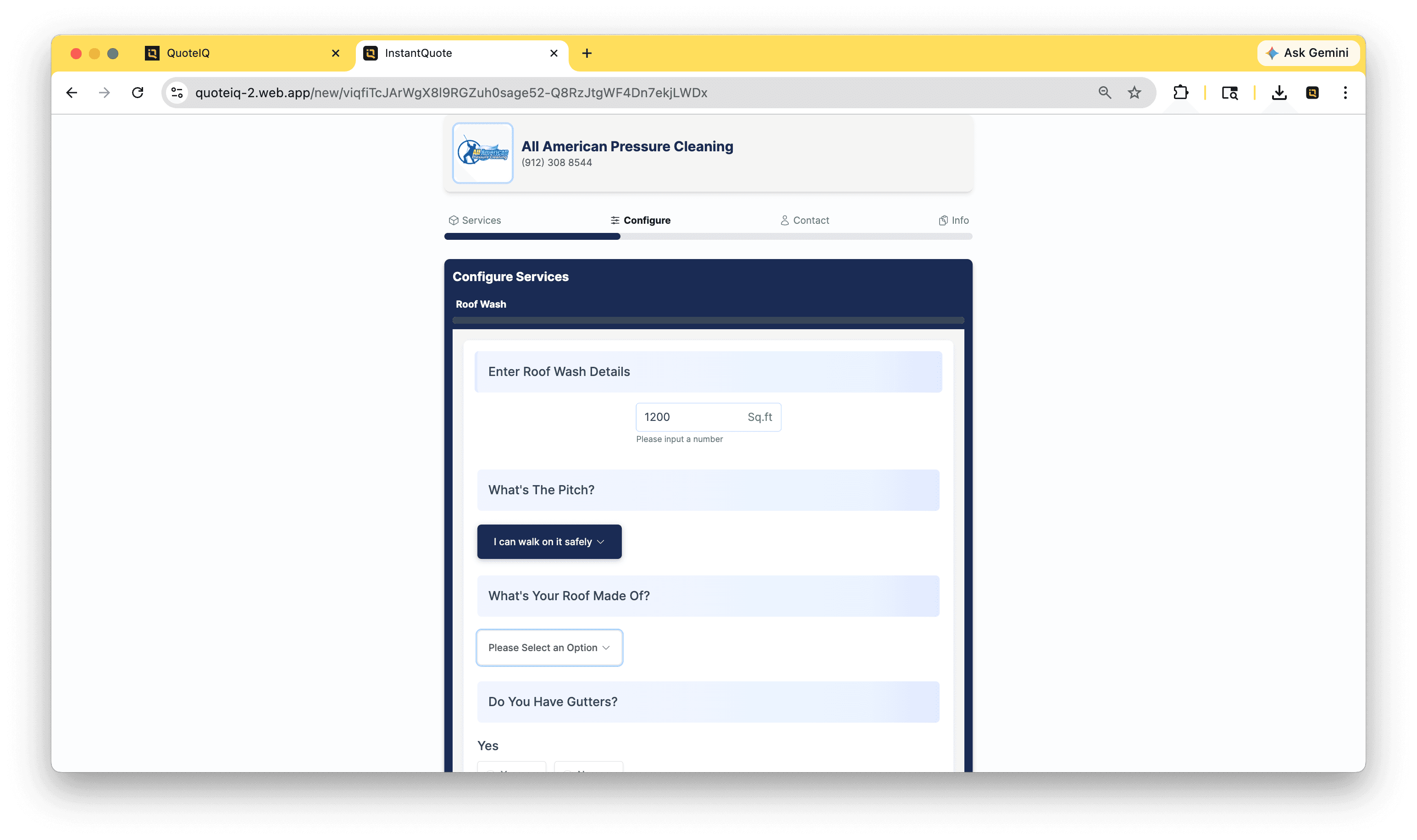Select the InstantQuote browser tab
This screenshot has width=1417, height=840.
[461, 53]
